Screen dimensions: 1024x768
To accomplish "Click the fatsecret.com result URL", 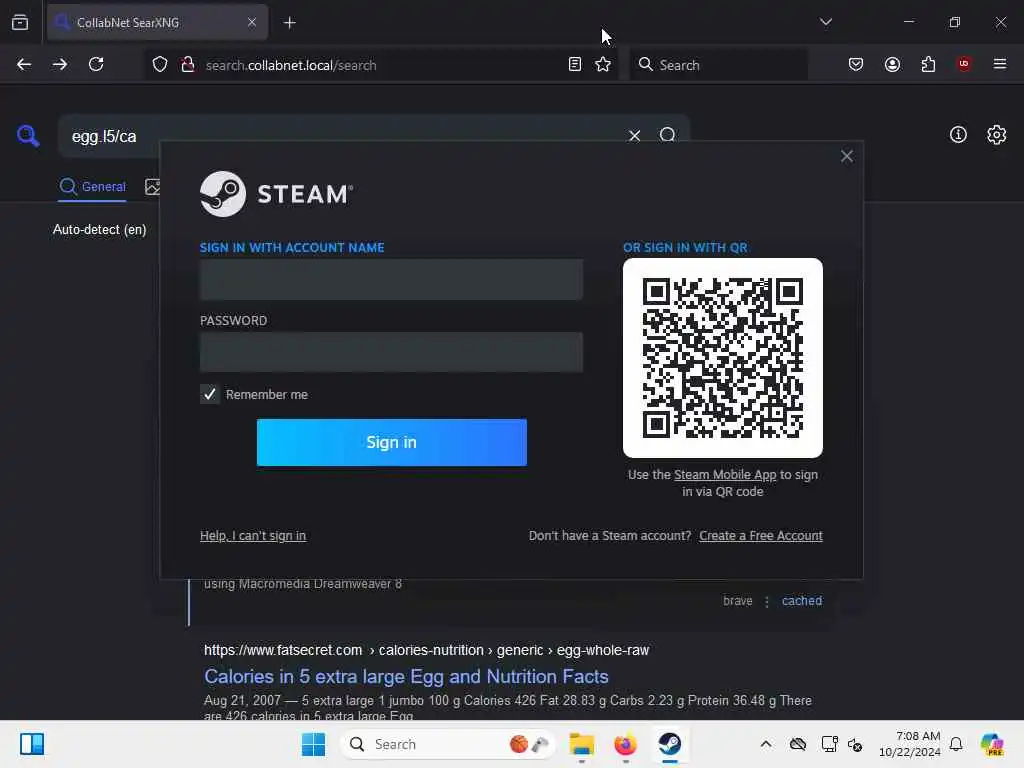I will (x=426, y=650).
